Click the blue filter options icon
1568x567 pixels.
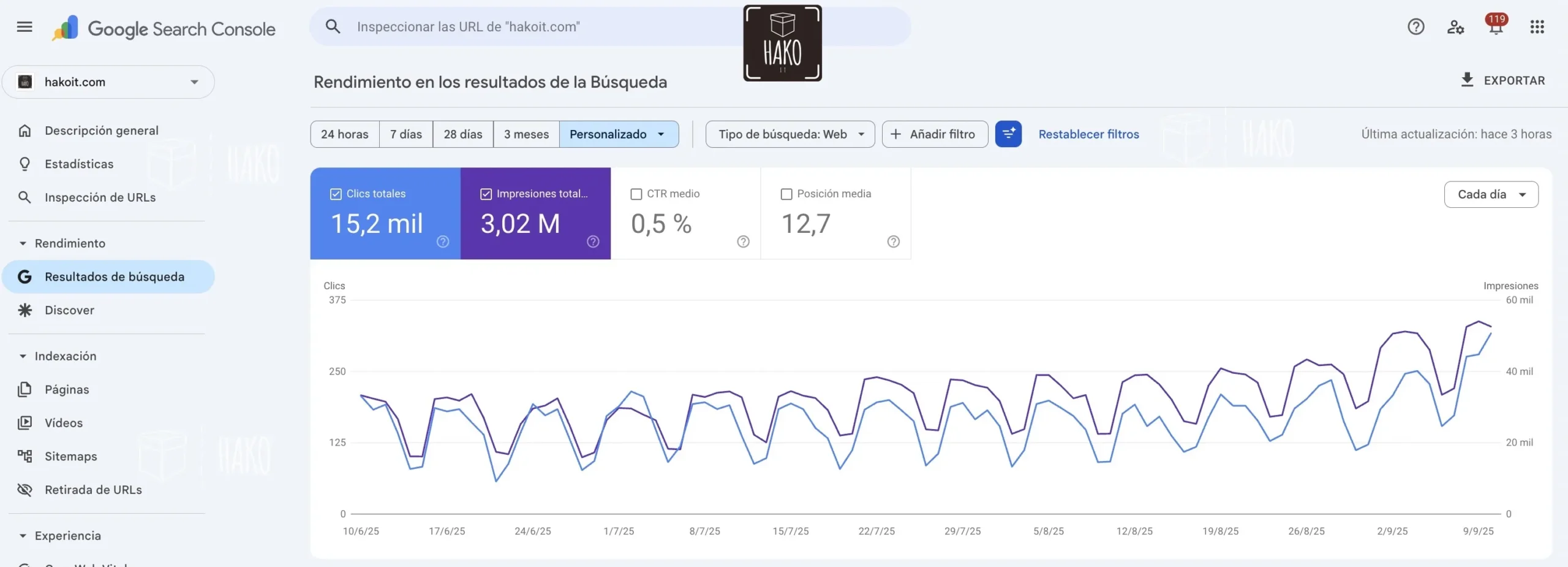pos(1008,134)
